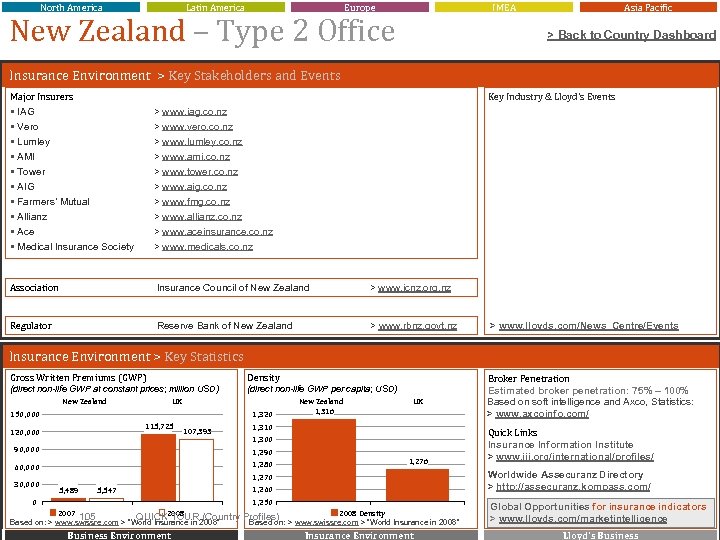Select the IAG insurer entry

(x=26, y=112)
